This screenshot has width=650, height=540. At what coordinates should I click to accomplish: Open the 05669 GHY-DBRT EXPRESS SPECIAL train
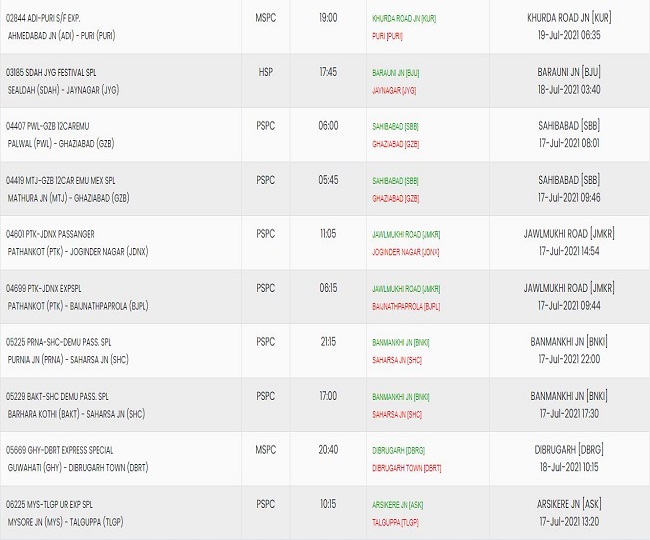[x=59, y=451]
